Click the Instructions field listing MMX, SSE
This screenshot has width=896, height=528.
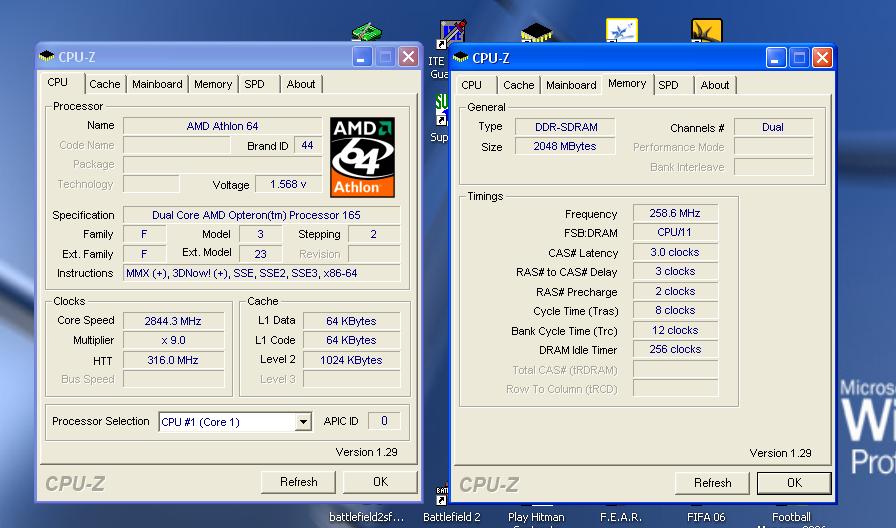[262, 273]
